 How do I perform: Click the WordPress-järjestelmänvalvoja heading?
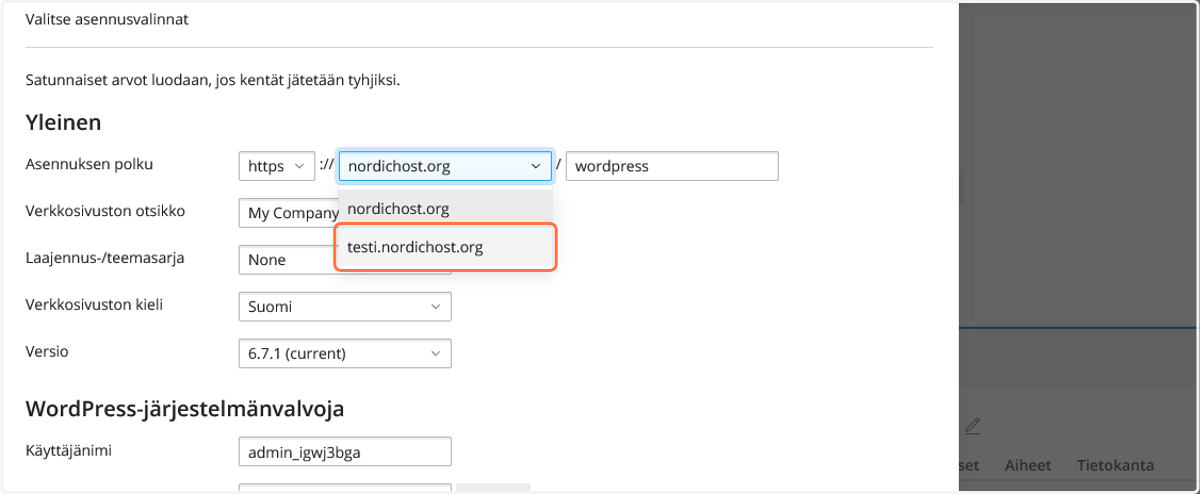click(x=185, y=408)
